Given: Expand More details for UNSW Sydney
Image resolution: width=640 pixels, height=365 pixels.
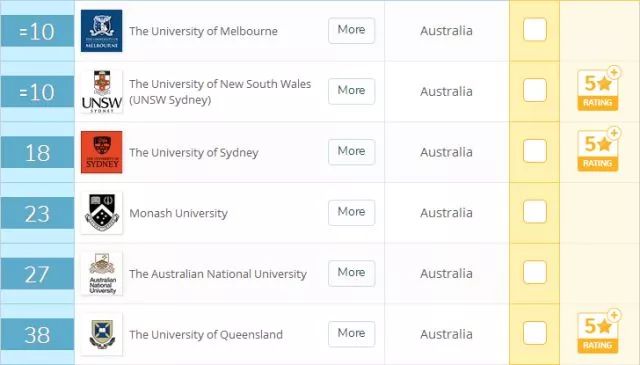Looking at the screenshot, I should [351, 91].
